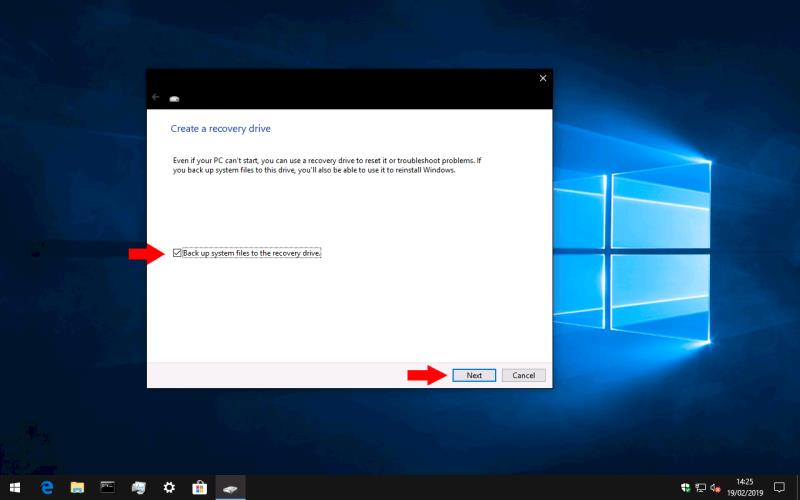Open Microsoft Store from taskbar
Viewport: 800px width, 500px height.
pos(199,488)
